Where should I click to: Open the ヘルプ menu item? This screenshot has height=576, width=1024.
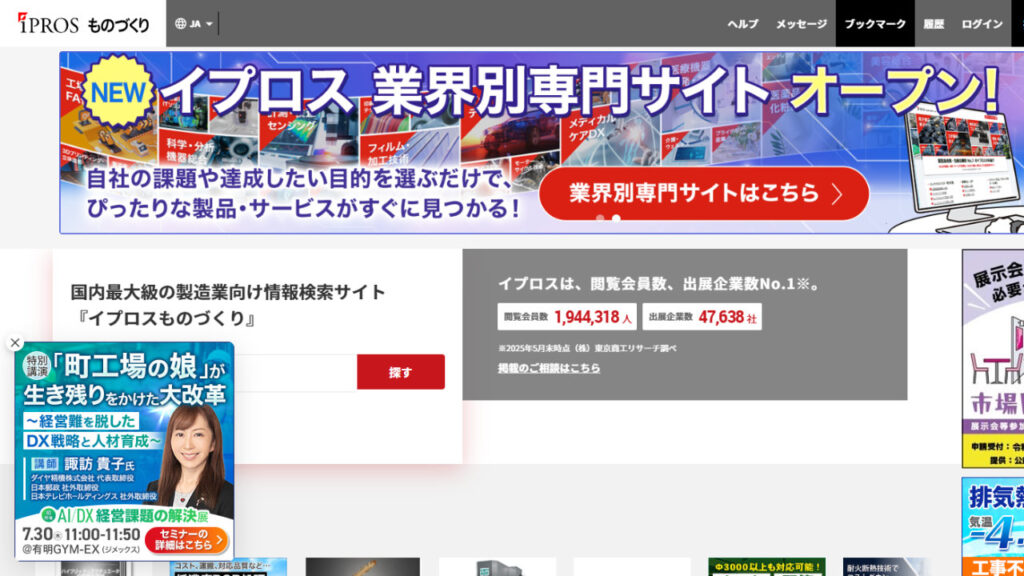pos(743,24)
